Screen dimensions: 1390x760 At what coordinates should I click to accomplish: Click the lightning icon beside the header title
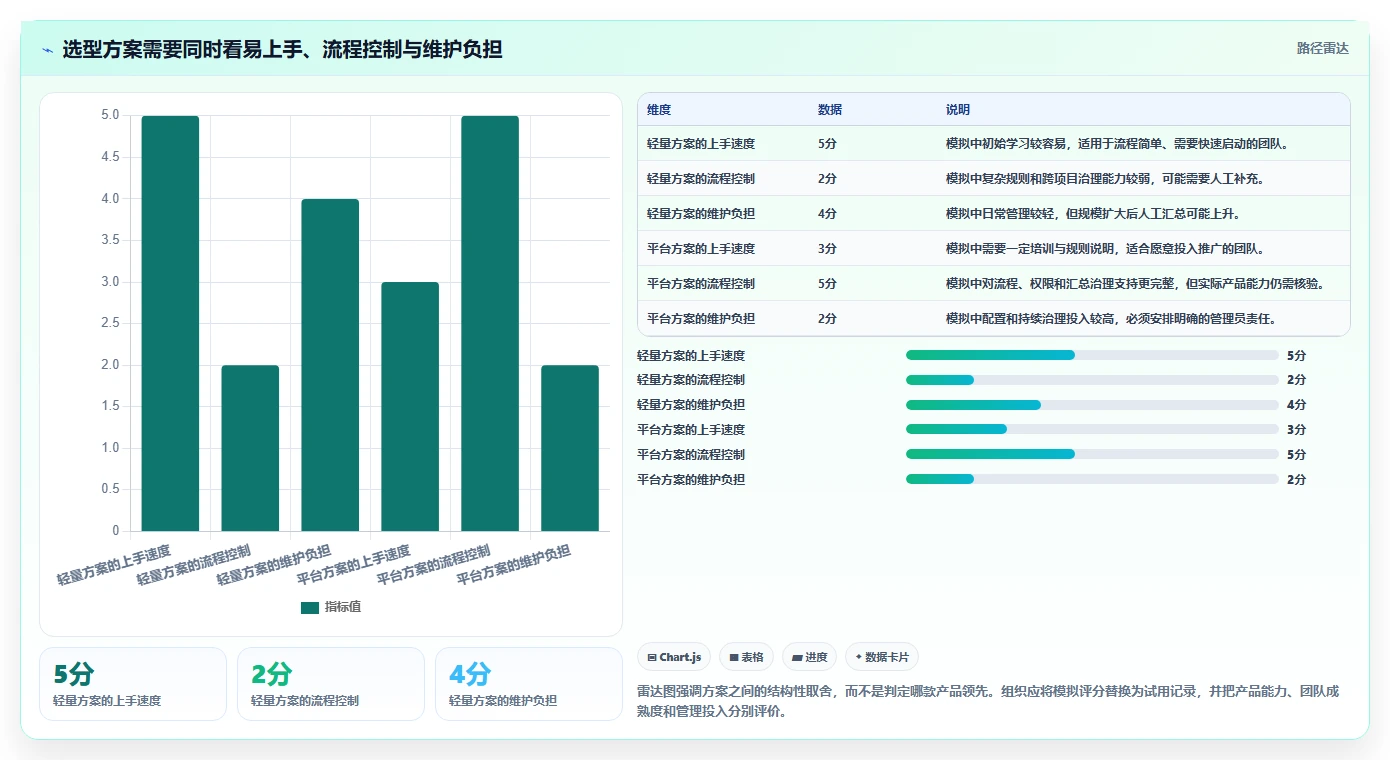pyautogui.click(x=47, y=50)
